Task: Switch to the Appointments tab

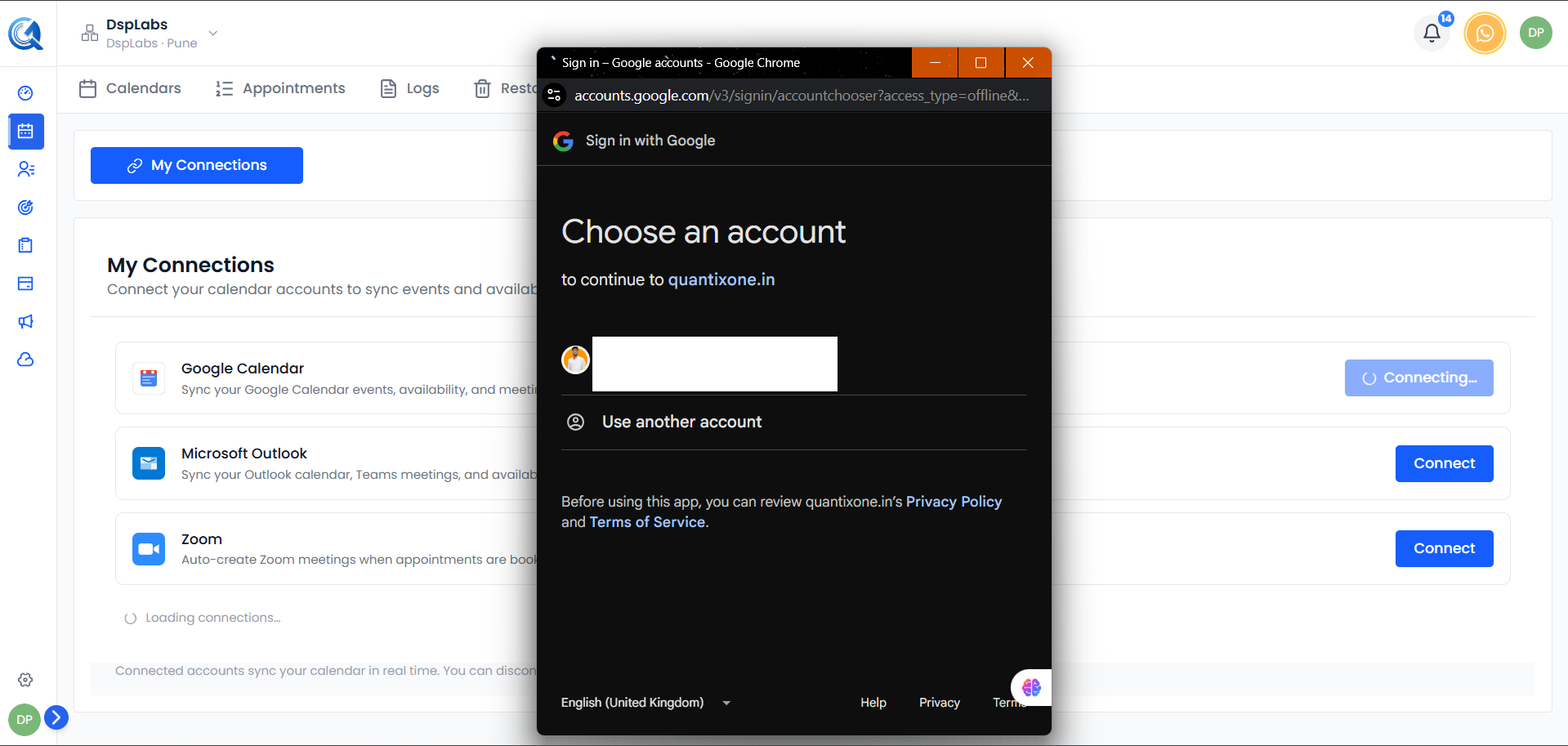Action: point(280,88)
